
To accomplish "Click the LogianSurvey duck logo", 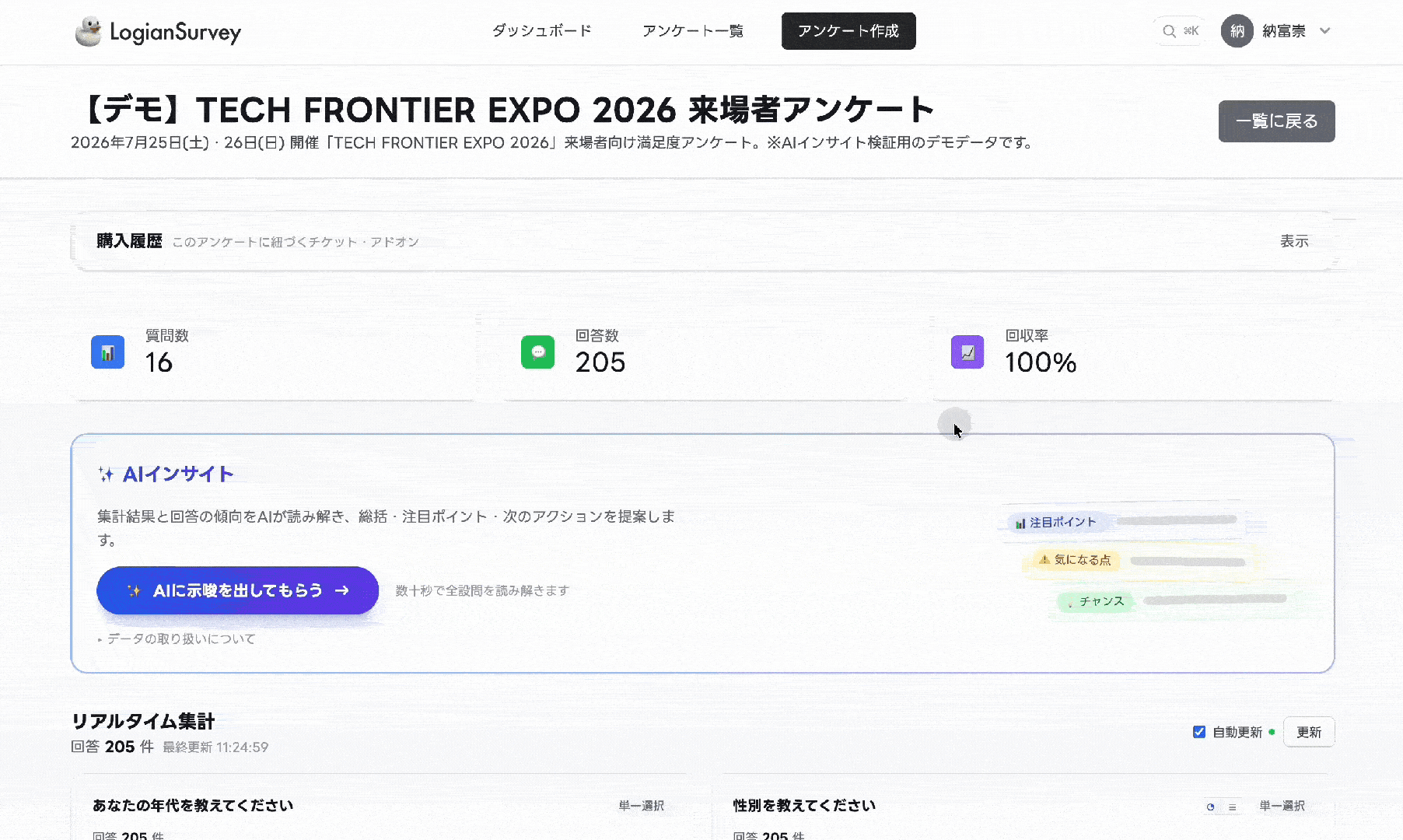I will tap(89, 31).
